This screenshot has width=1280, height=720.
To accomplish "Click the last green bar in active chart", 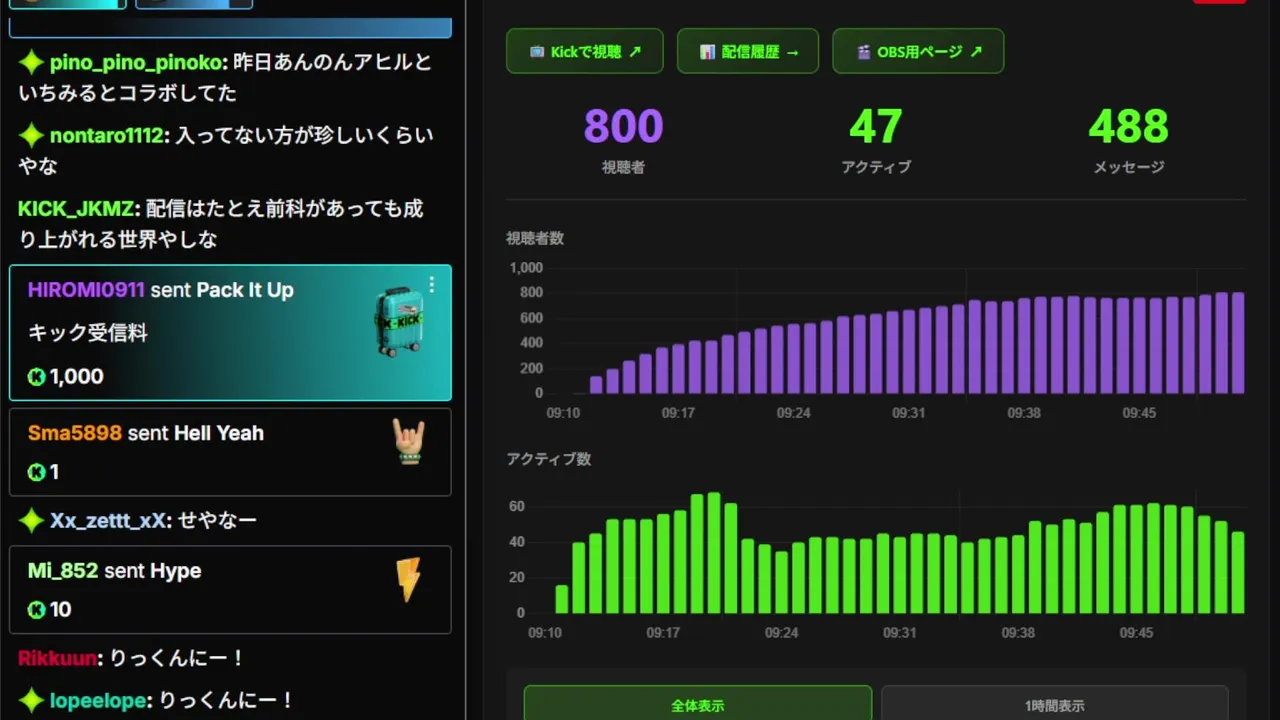I will coord(1238,572).
